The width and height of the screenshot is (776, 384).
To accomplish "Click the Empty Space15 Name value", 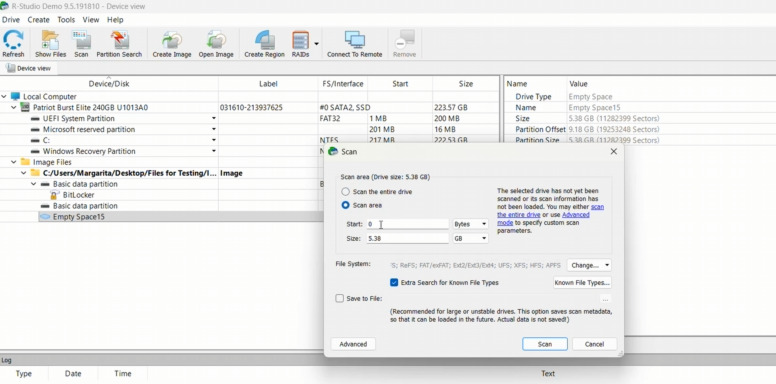I will pos(594,107).
